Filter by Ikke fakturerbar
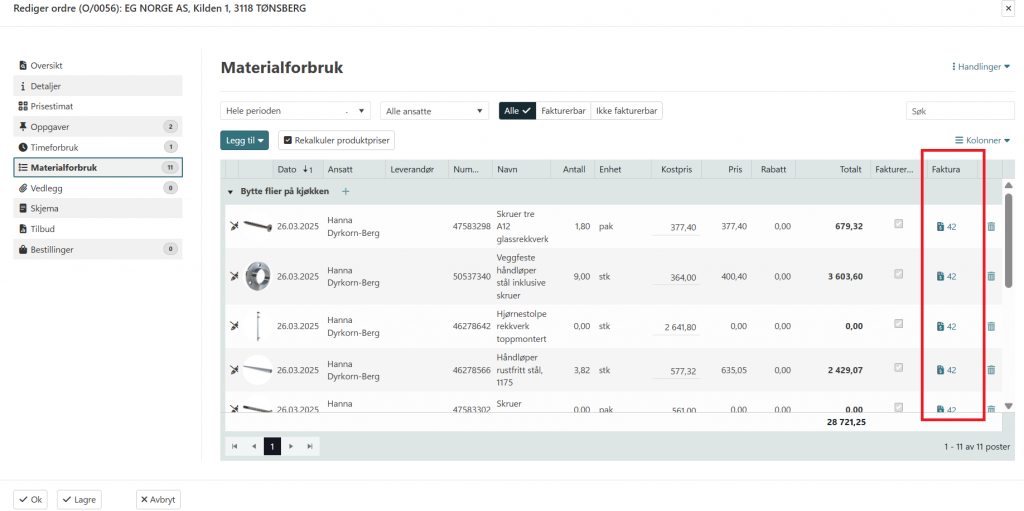The width and height of the screenshot is (1024, 511). (x=626, y=111)
